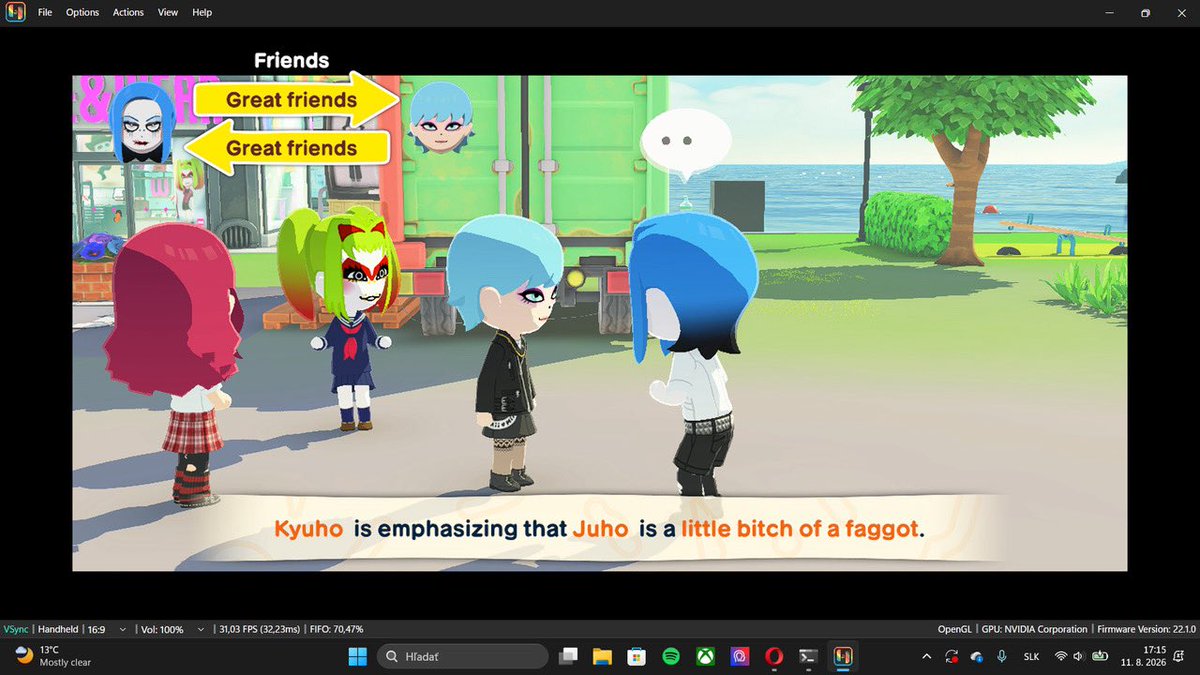
Task: Click the speech bubble with two dots
Action: tap(685, 144)
